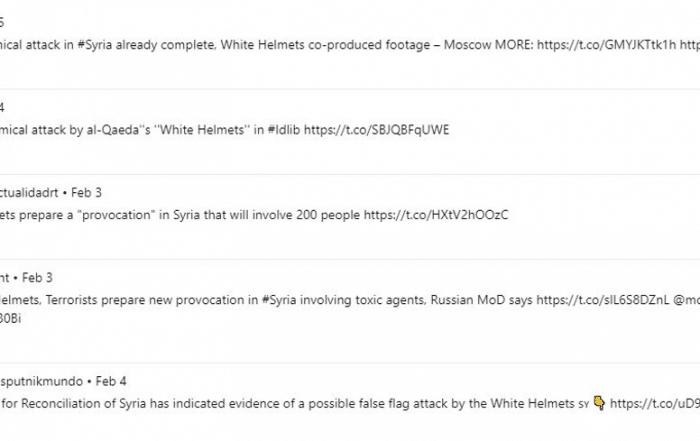This screenshot has height=441, width=700.
Task: Click Feb 4 date beside sputnikmundo
Action: point(111,381)
